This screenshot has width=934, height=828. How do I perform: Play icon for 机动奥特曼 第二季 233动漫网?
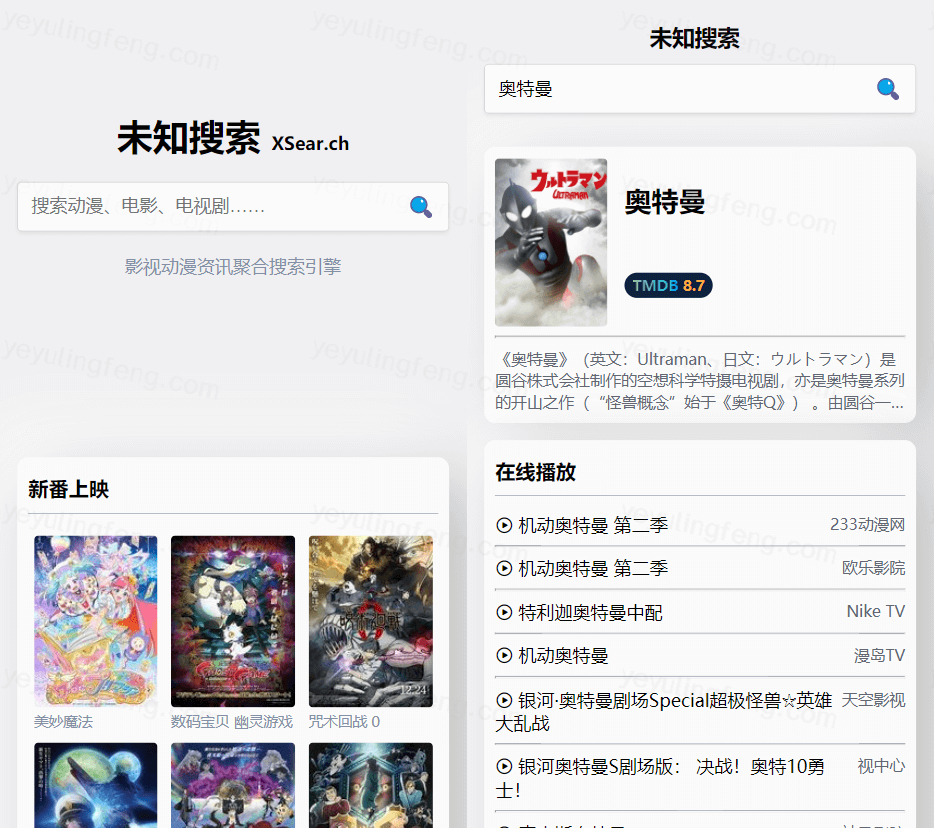[x=504, y=525]
